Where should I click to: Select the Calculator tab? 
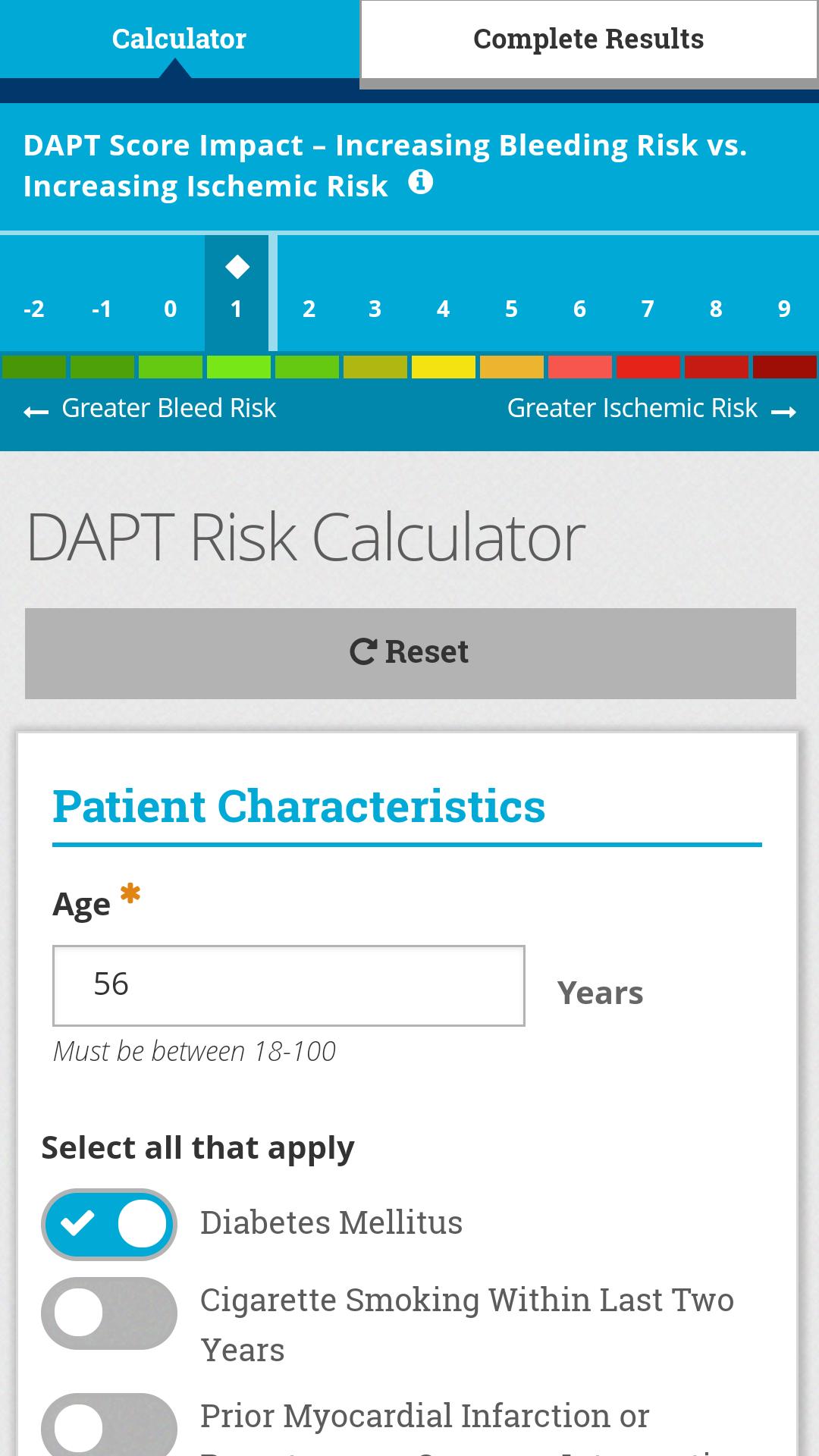click(179, 39)
